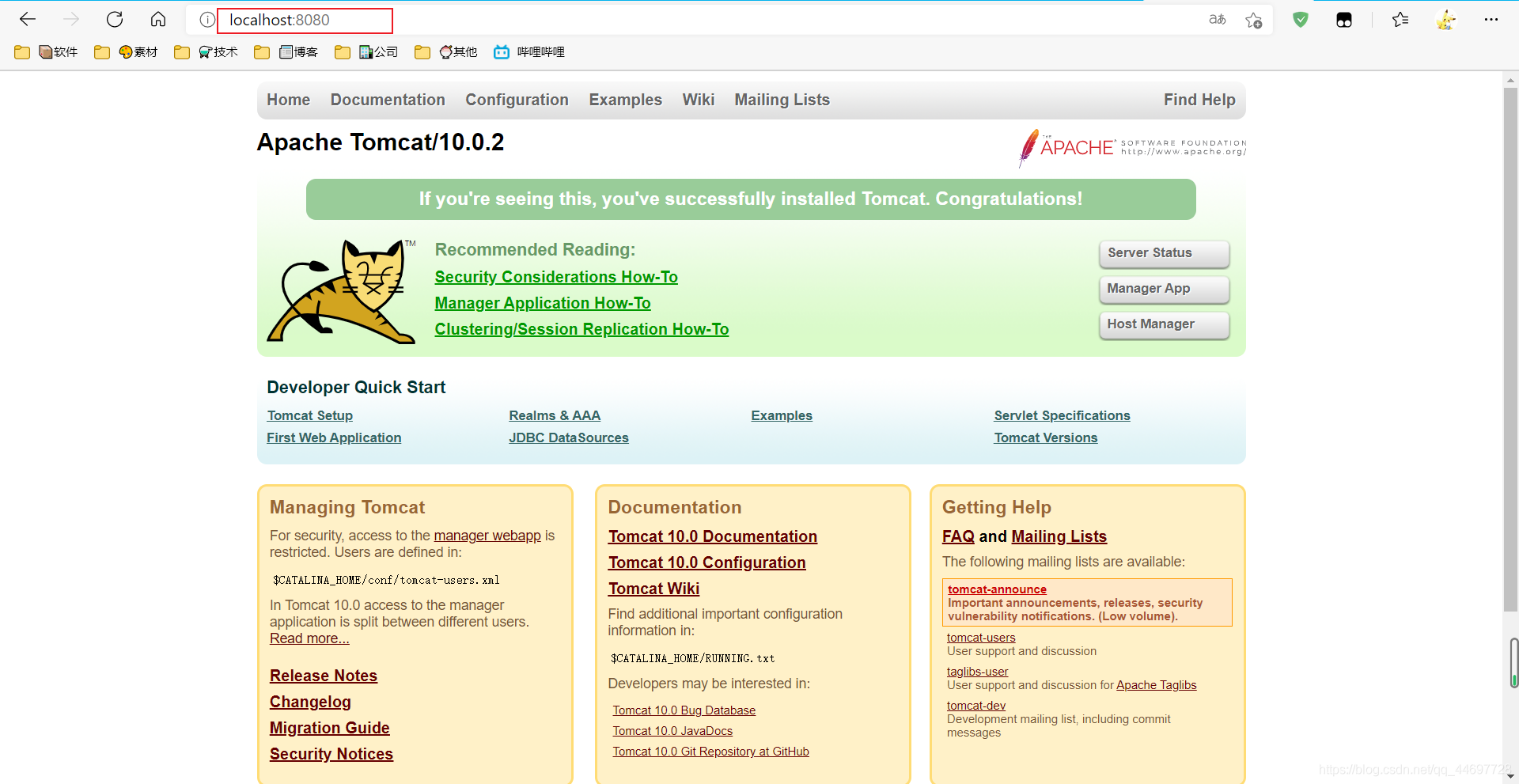
Task: Open the tomcat-users mailing list link
Action: click(981, 638)
